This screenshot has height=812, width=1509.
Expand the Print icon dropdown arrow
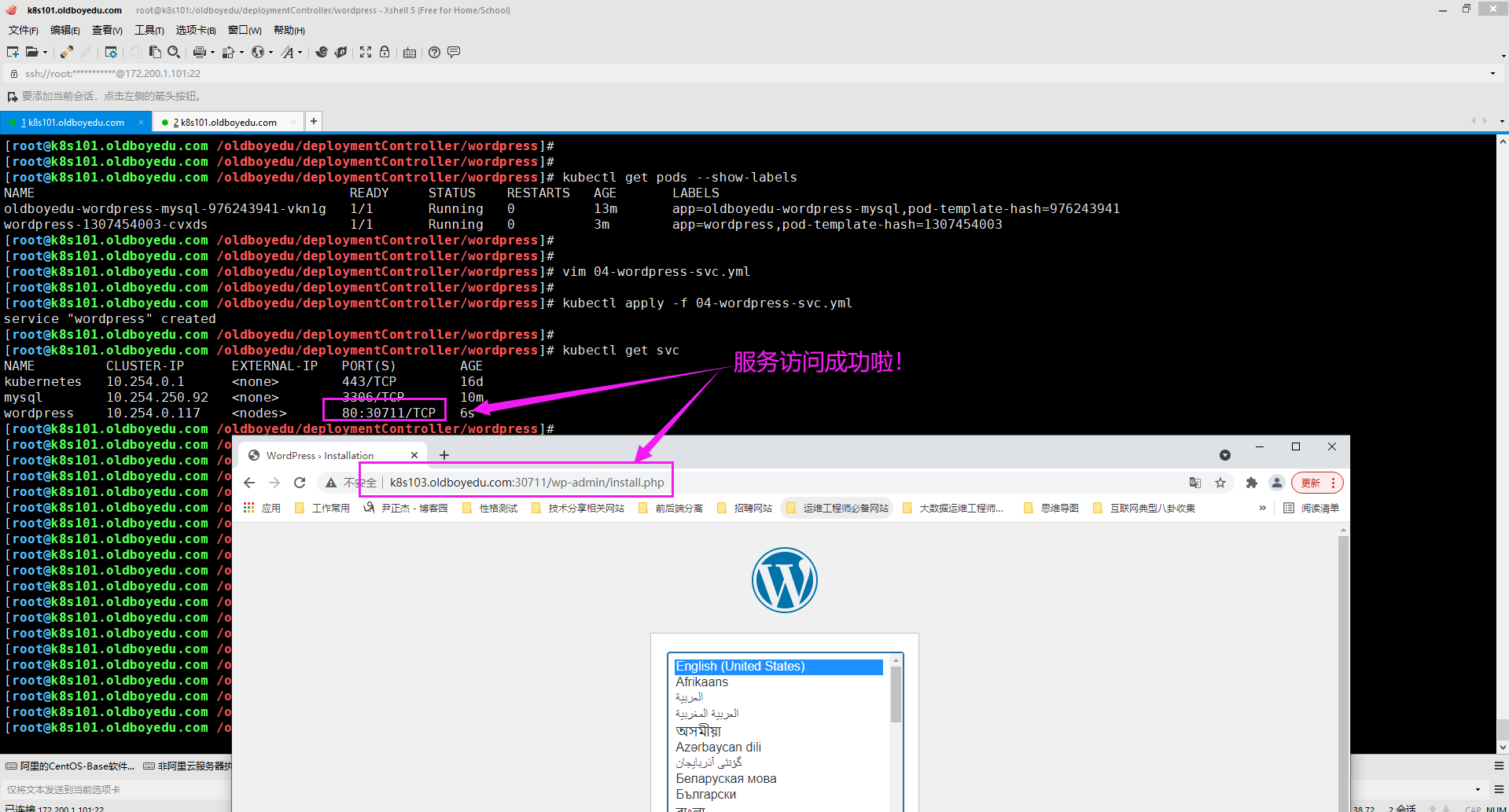coord(212,53)
